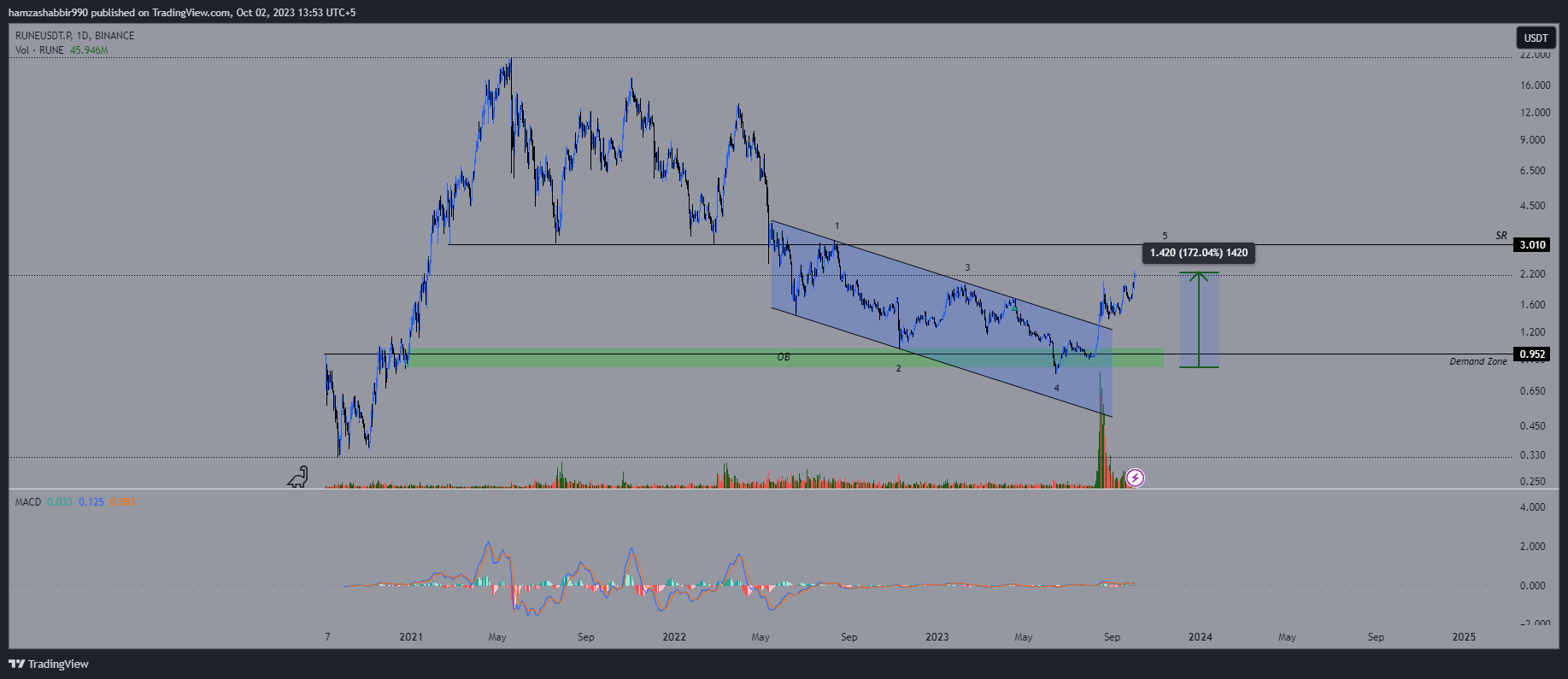Click the 2.000 MACD axis level
The width and height of the screenshot is (1568, 679).
click(1535, 547)
